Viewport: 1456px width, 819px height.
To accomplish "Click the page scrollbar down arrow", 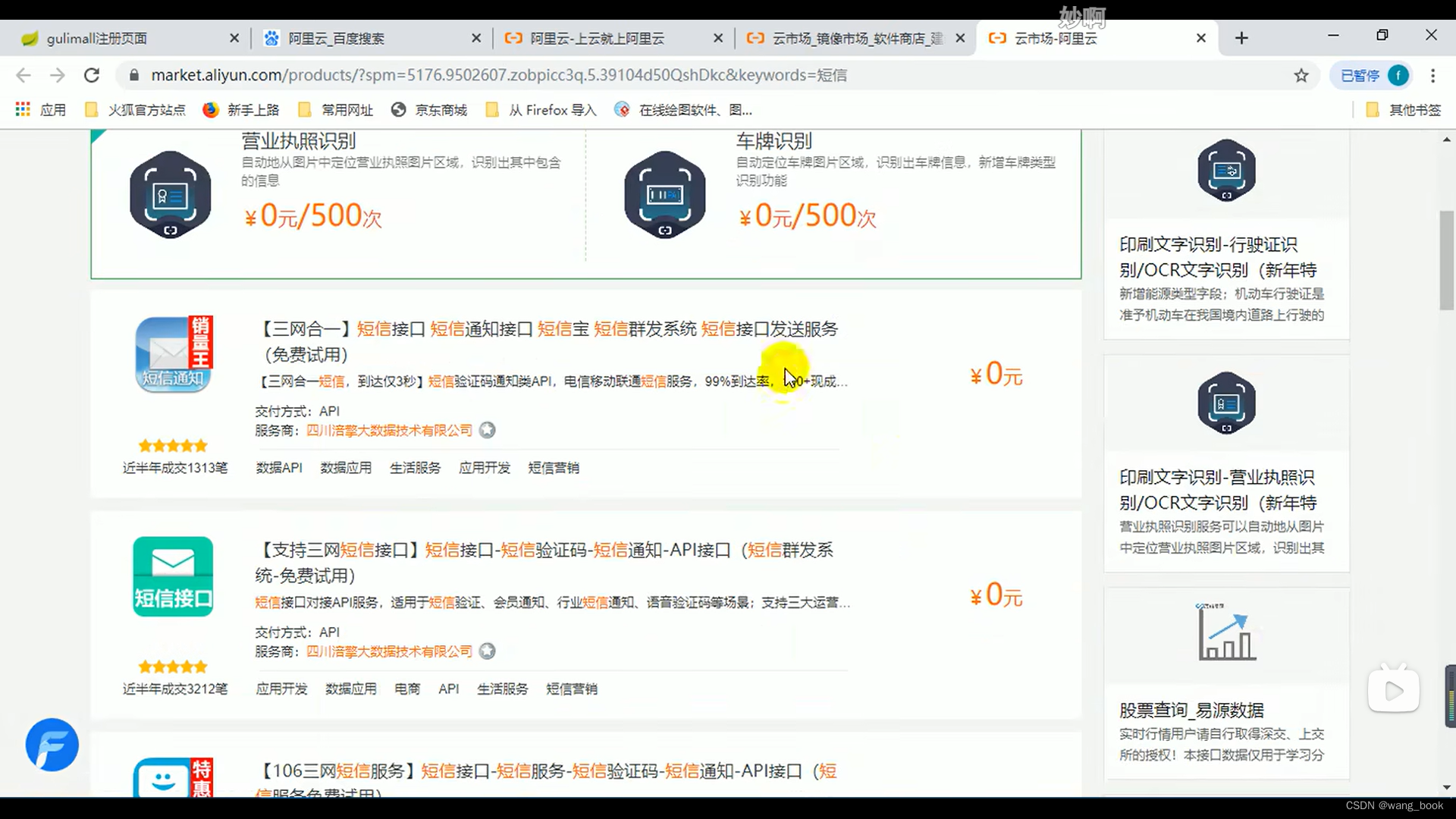I will coord(1447,788).
